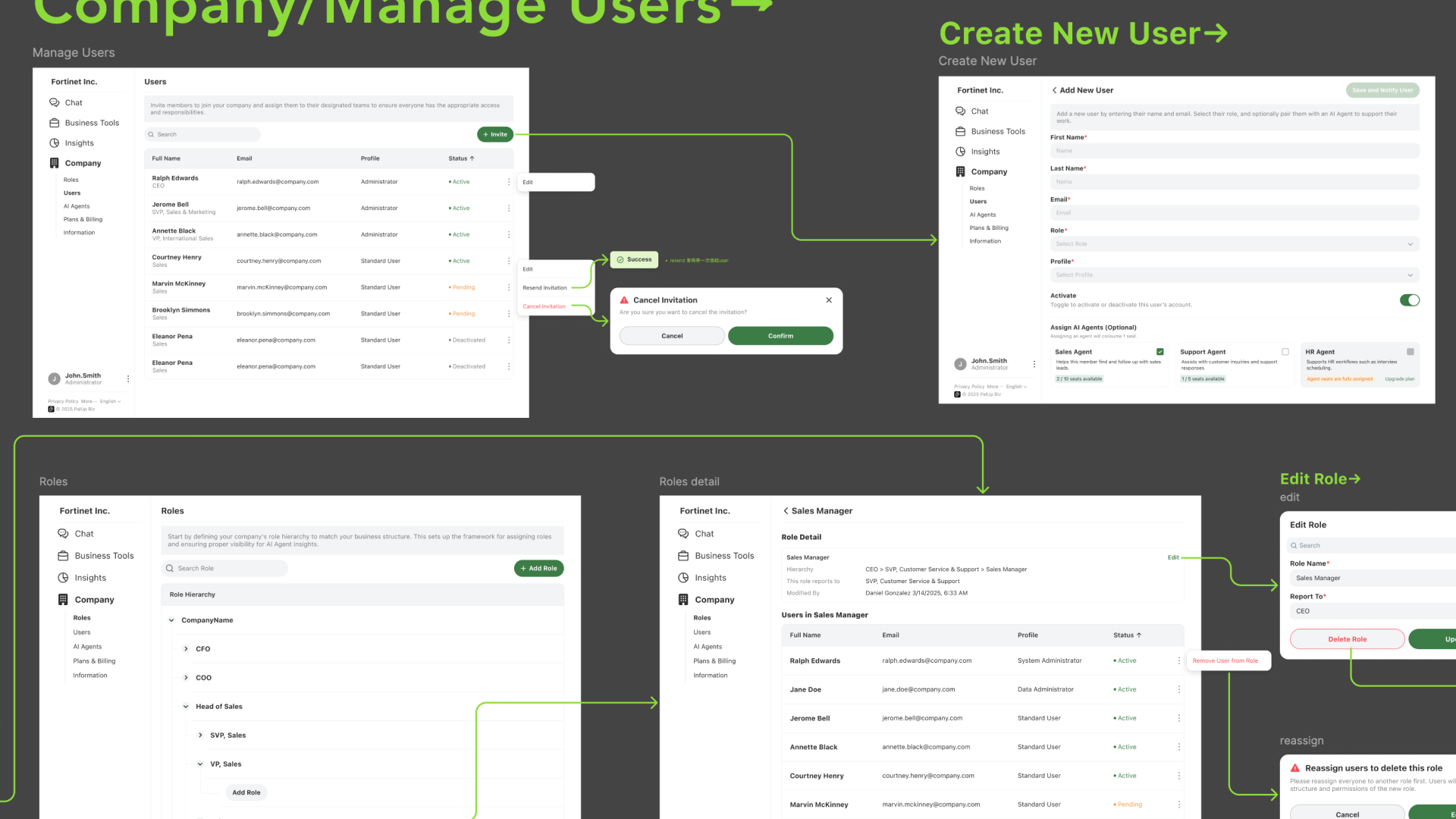Click the Edit link in Role Detail
1456x819 pixels.
(x=1173, y=557)
